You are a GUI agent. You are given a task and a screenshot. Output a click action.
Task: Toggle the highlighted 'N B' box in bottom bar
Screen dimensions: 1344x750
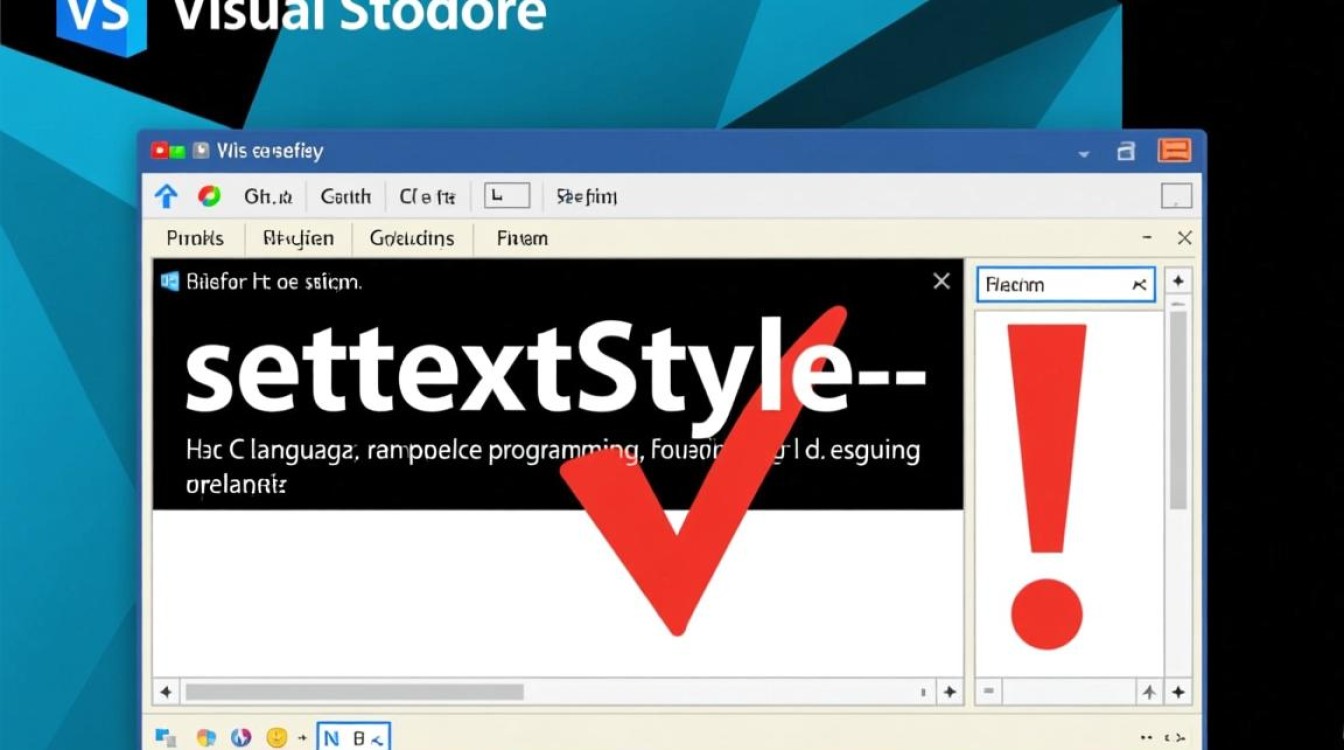tap(353, 738)
